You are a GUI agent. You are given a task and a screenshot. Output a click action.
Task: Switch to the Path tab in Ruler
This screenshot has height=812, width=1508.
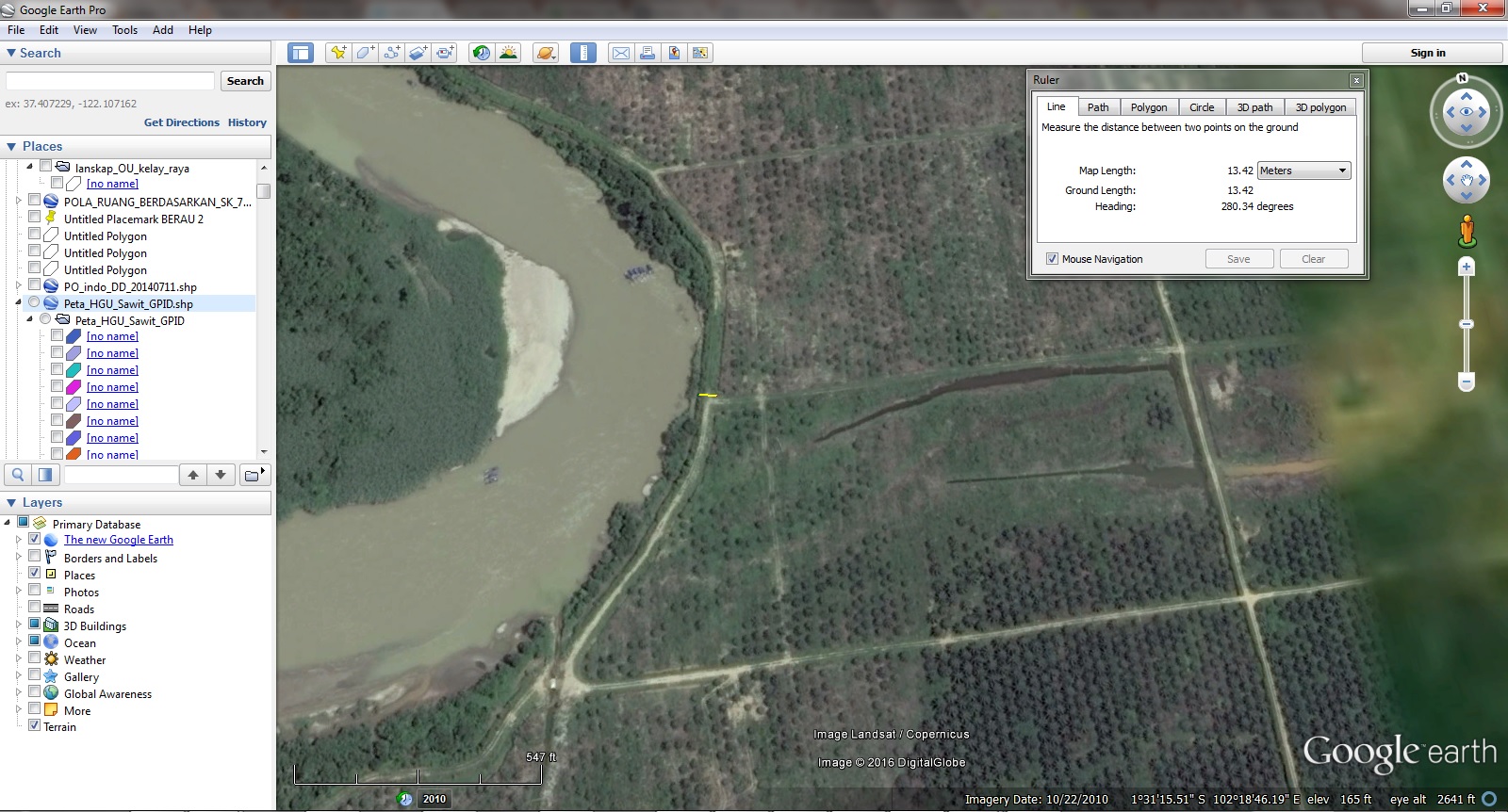click(x=1098, y=107)
